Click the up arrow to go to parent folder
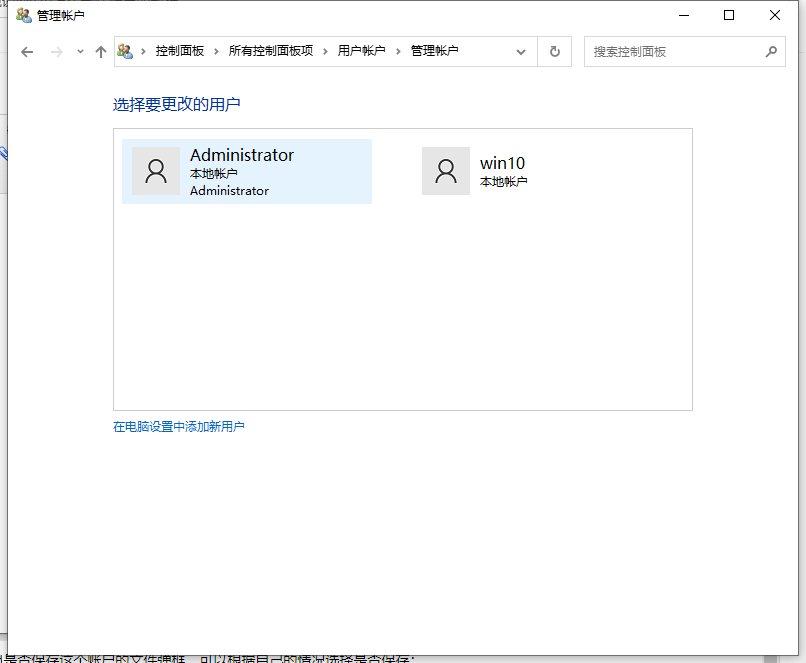This screenshot has height=663, width=806. (x=99, y=51)
